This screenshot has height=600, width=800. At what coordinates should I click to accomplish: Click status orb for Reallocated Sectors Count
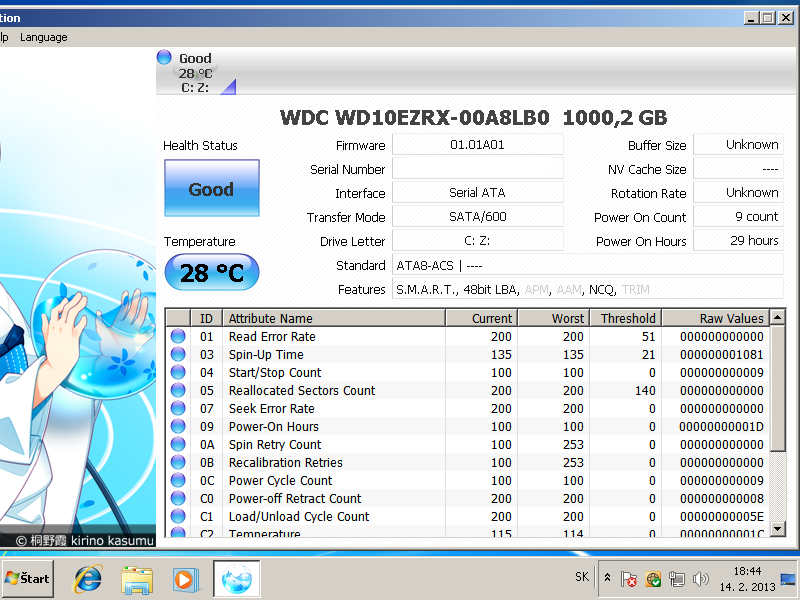[178, 390]
